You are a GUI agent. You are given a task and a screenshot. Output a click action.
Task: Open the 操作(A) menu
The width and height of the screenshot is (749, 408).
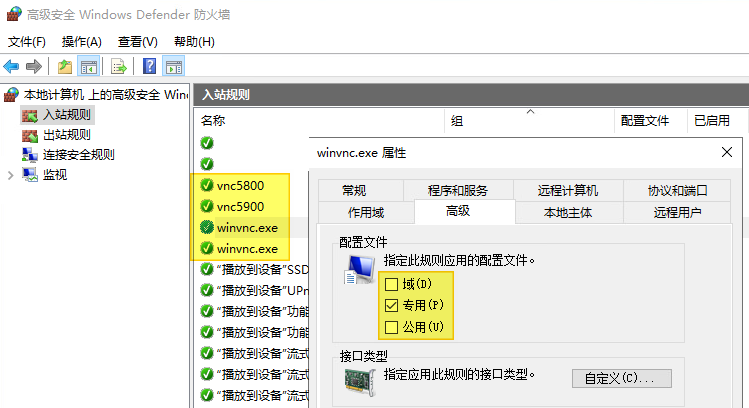[x=82, y=42]
